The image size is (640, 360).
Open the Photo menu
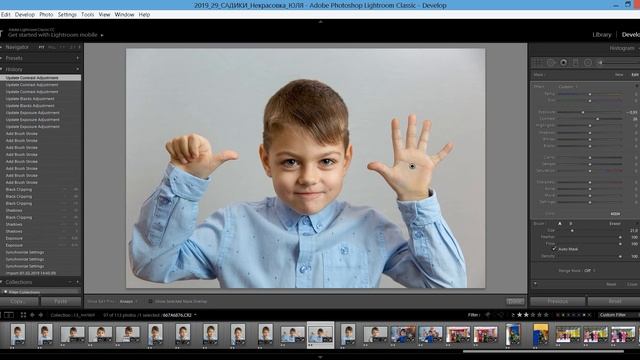coord(46,14)
